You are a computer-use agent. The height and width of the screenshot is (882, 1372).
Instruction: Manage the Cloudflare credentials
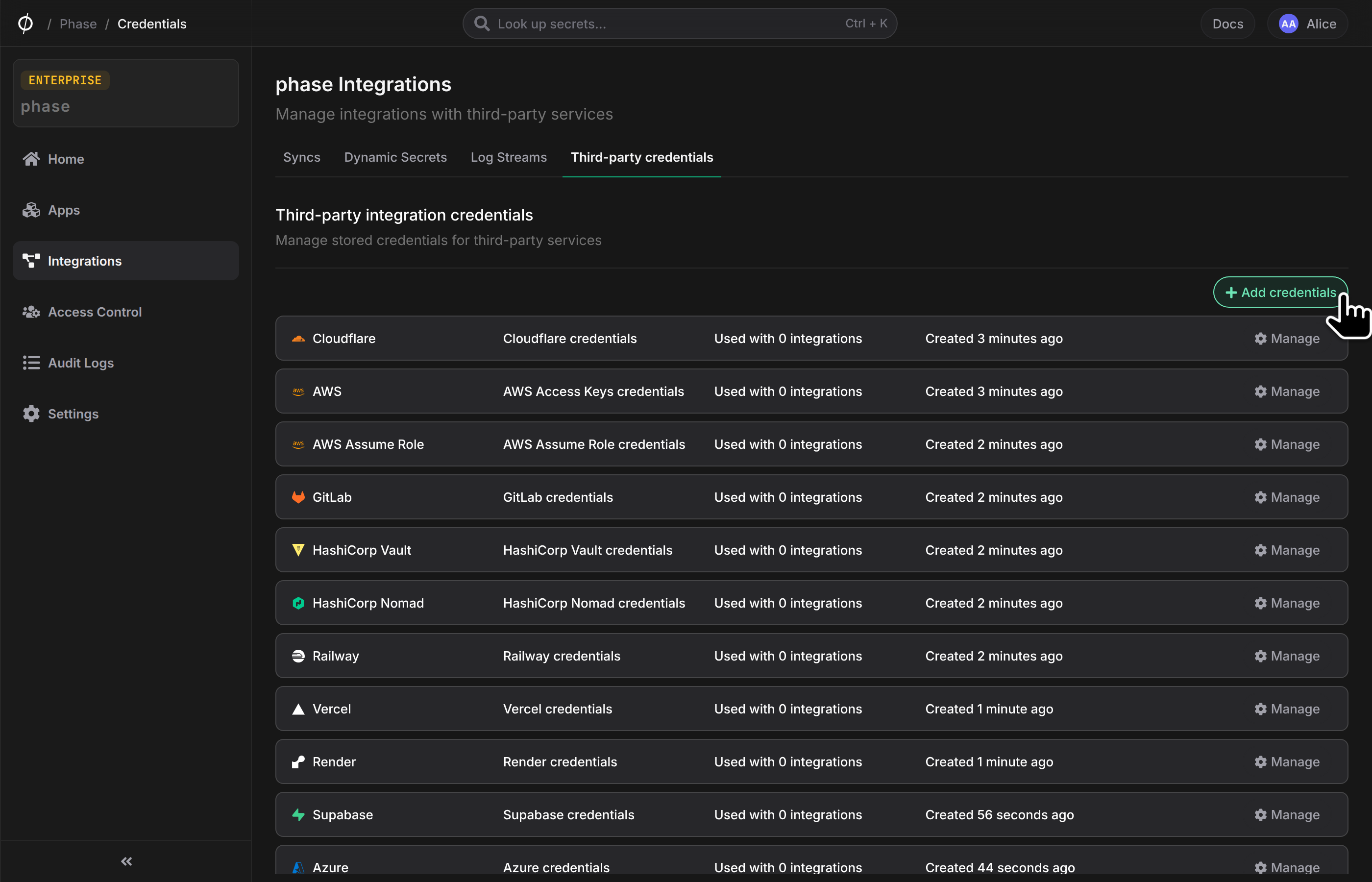1287,339
